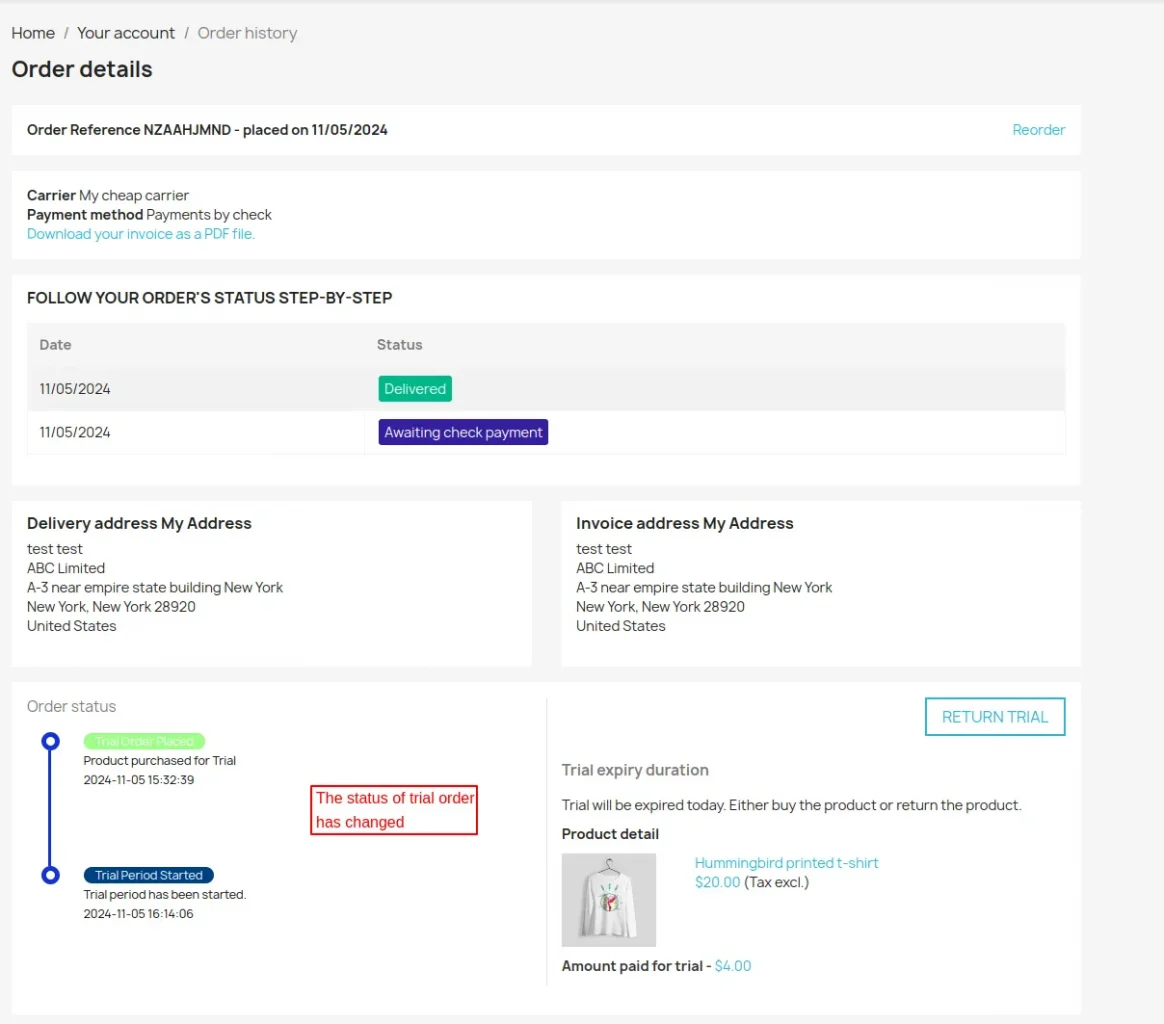Click the Reorder link
This screenshot has width=1164, height=1024.
(1038, 130)
